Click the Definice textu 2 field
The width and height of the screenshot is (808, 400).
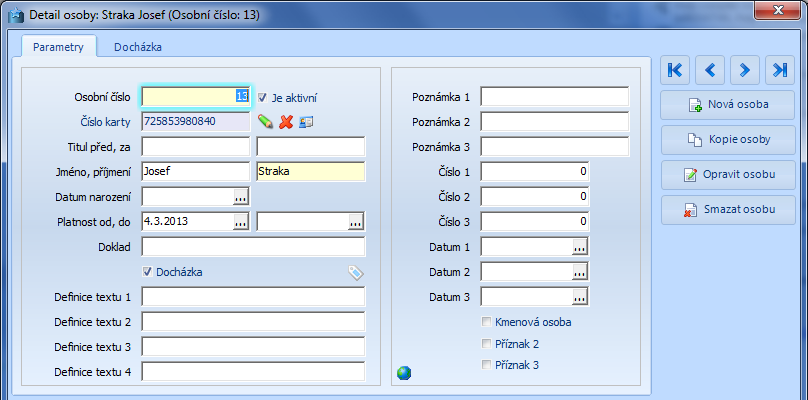254,322
